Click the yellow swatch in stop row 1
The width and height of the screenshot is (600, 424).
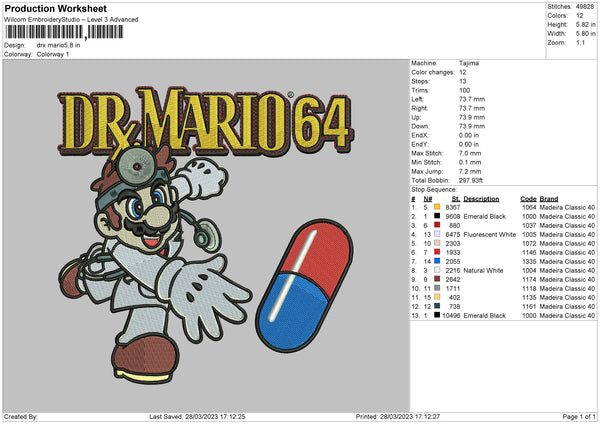[437, 207]
